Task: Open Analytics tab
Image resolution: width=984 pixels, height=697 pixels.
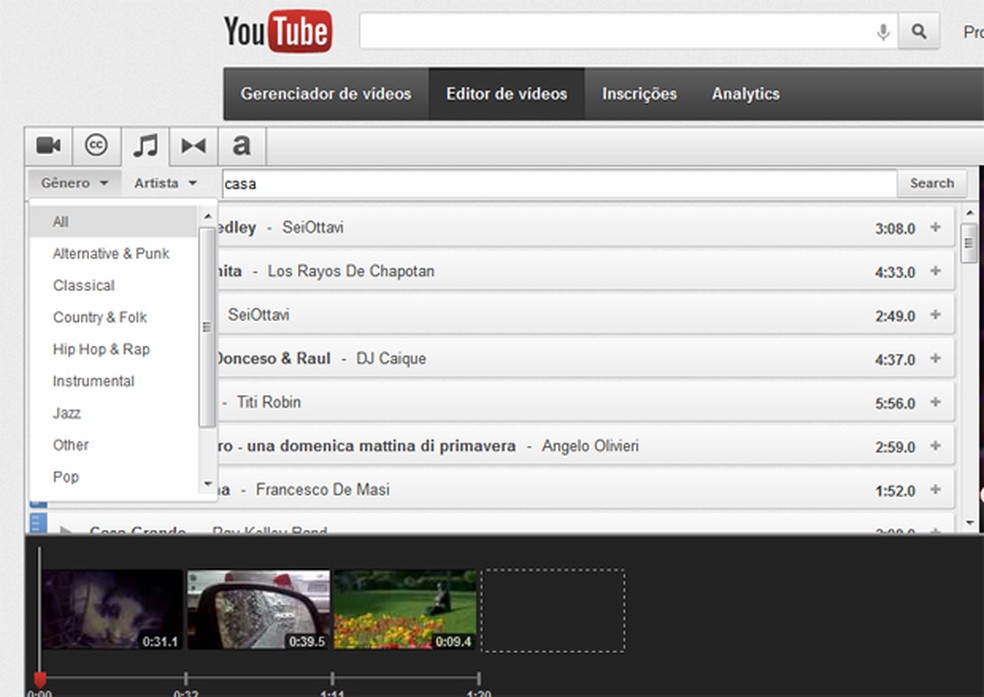Action: click(746, 94)
